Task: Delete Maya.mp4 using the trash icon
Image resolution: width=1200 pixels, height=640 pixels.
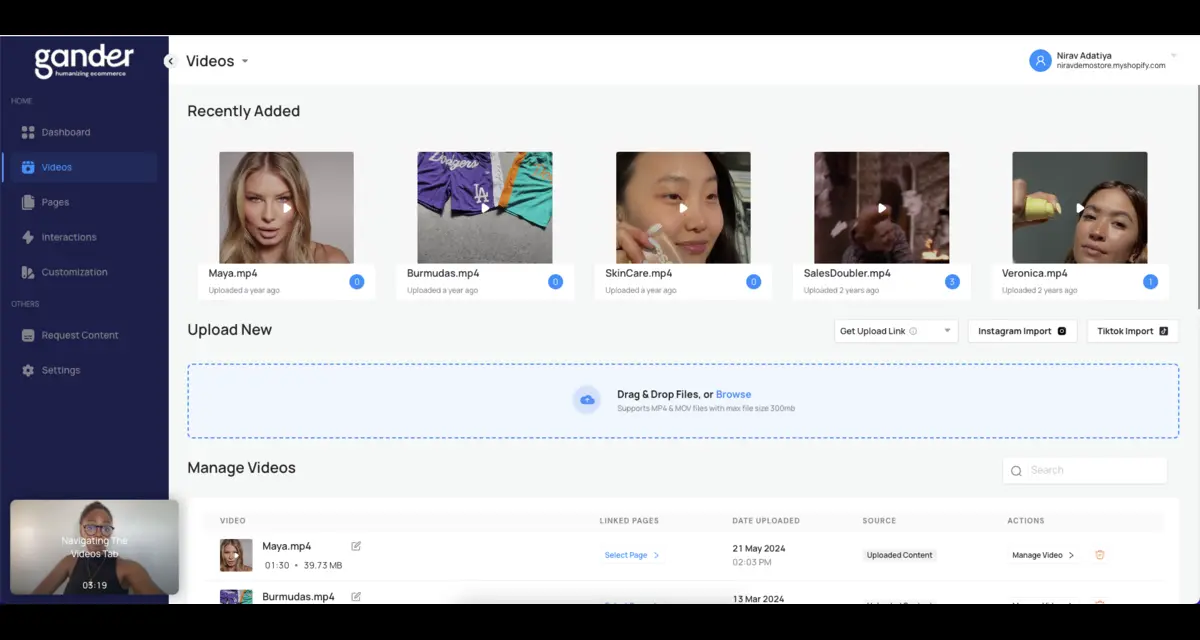Action: pos(1100,555)
